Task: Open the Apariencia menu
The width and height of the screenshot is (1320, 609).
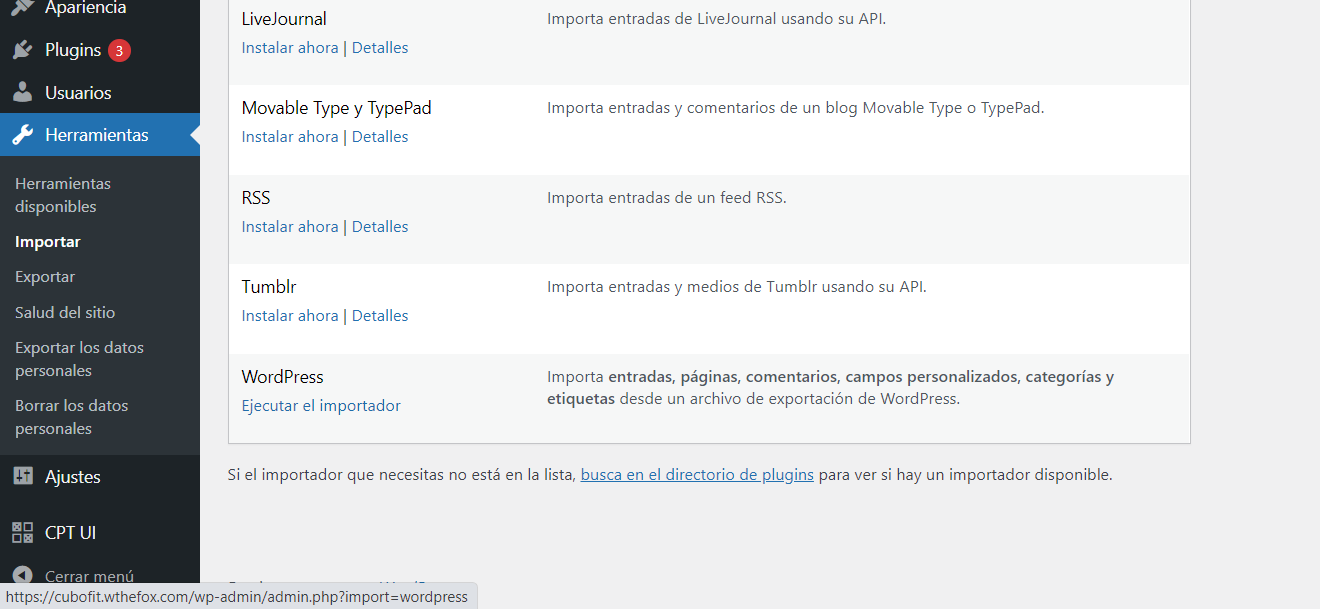Action: (x=85, y=8)
